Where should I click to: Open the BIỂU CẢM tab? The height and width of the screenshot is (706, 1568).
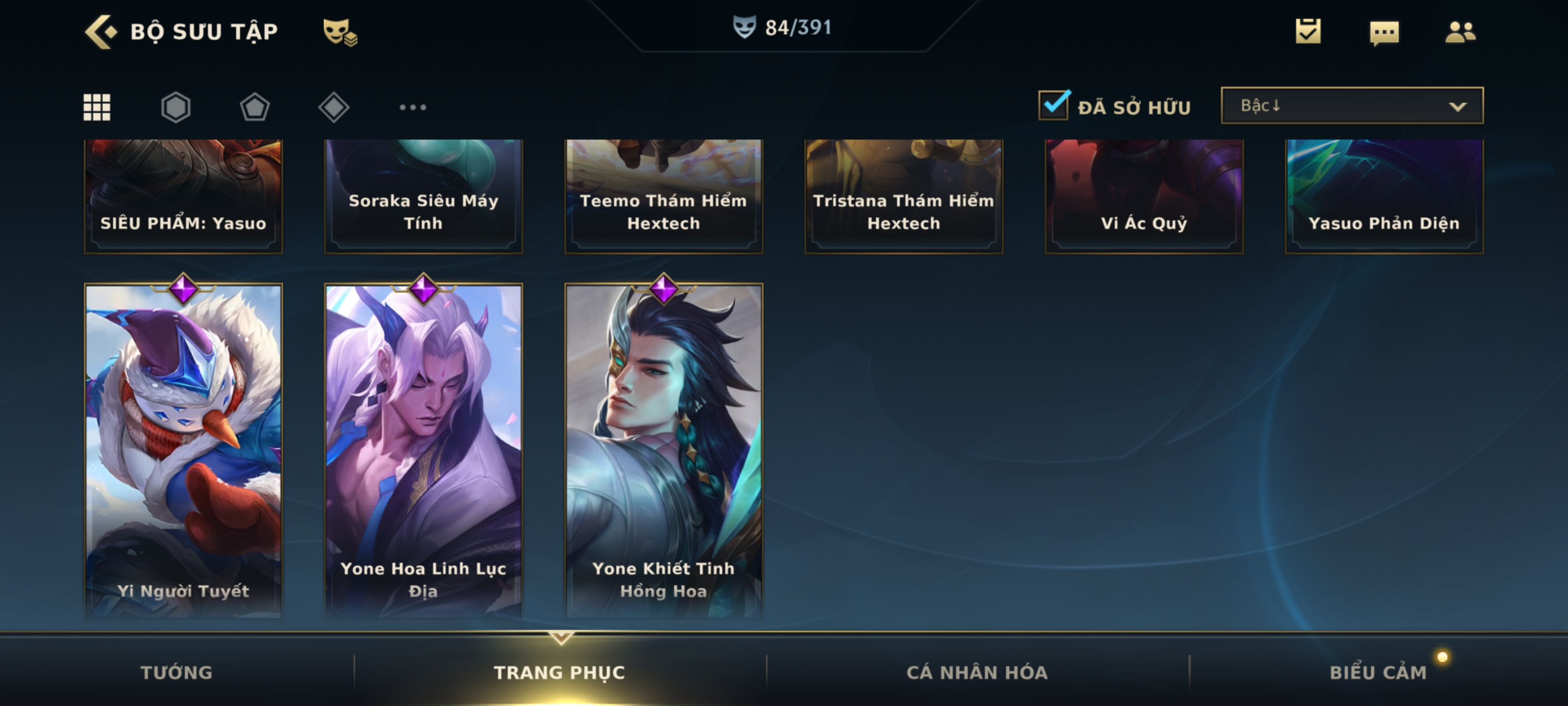pos(1378,672)
